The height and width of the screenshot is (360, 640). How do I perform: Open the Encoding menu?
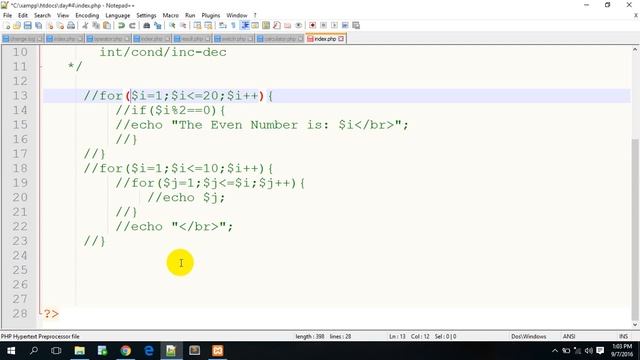click(x=87, y=15)
